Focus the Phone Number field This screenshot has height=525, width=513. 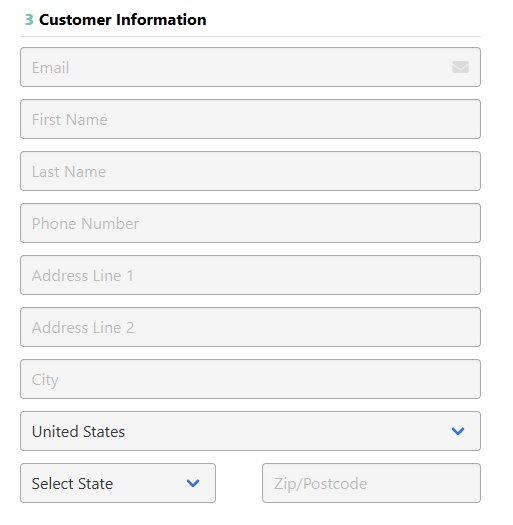click(250, 223)
